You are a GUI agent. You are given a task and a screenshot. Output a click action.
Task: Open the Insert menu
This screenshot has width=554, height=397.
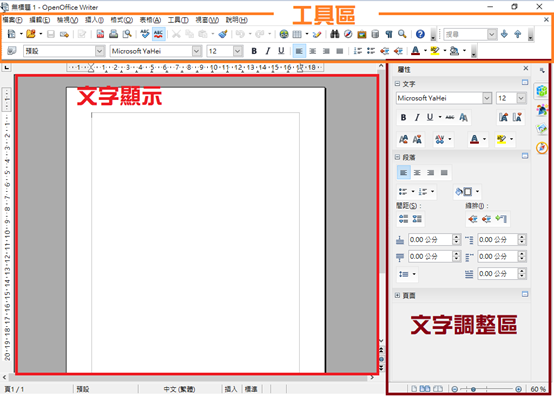(x=94, y=20)
